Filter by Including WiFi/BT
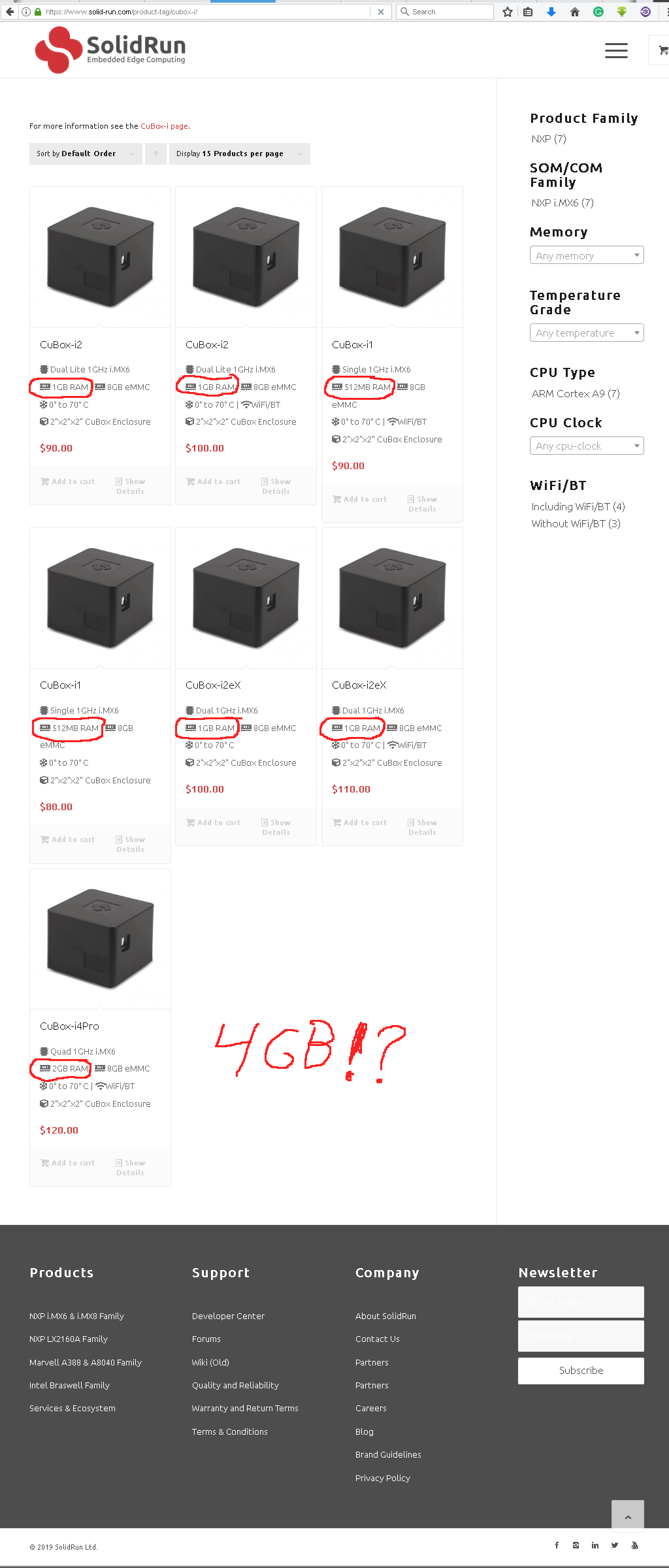Screen dimensions: 669x1568 [578, 506]
